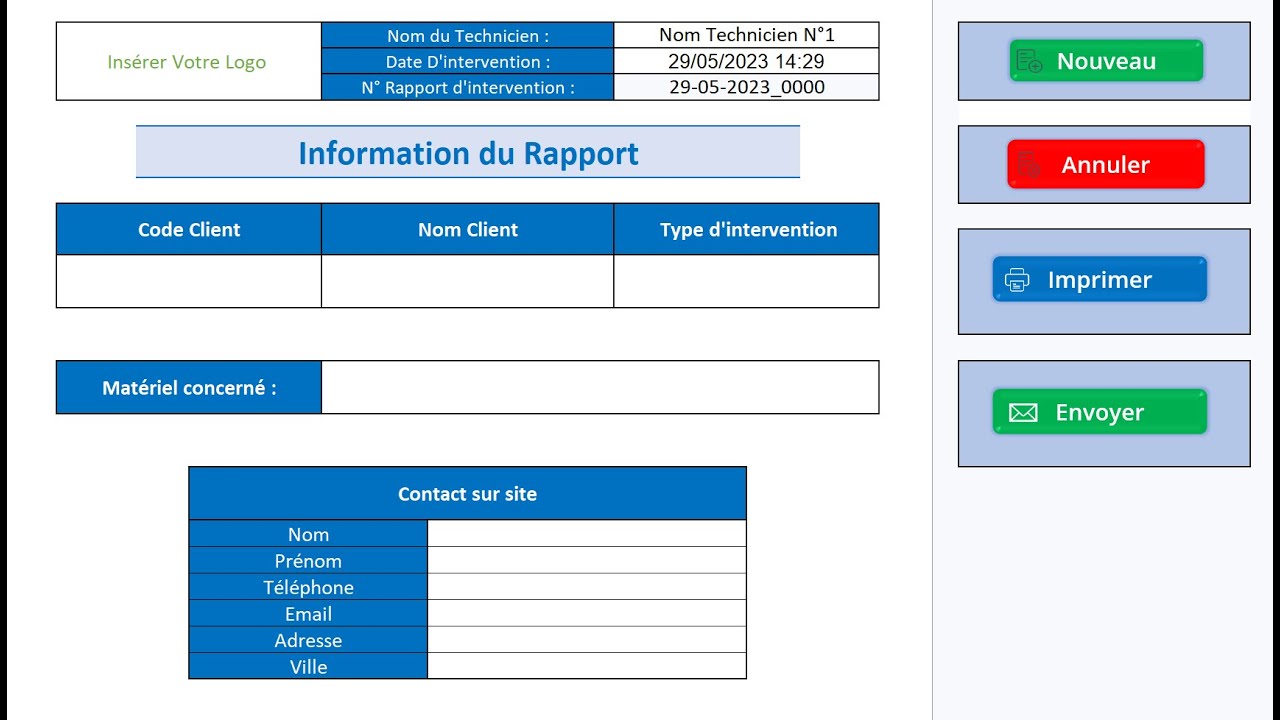
Task: Click the 'Nom du Technicien :' label
Action: click(x=468, y=35)
